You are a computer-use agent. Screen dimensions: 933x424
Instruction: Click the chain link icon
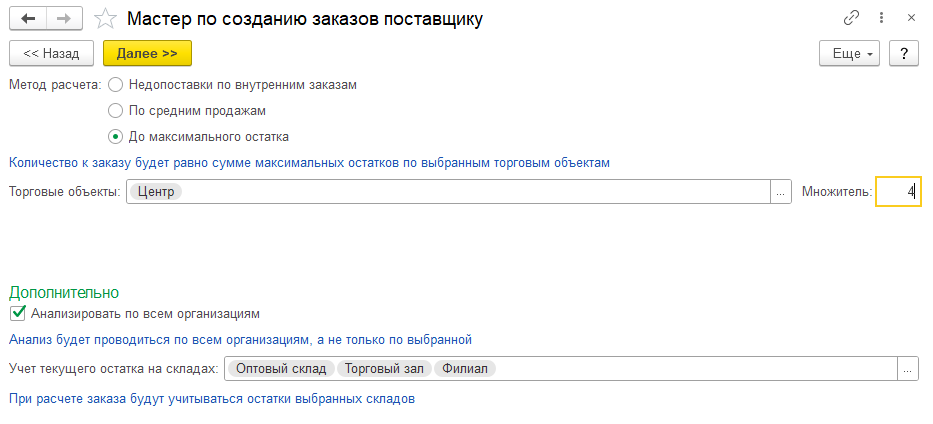852,18
